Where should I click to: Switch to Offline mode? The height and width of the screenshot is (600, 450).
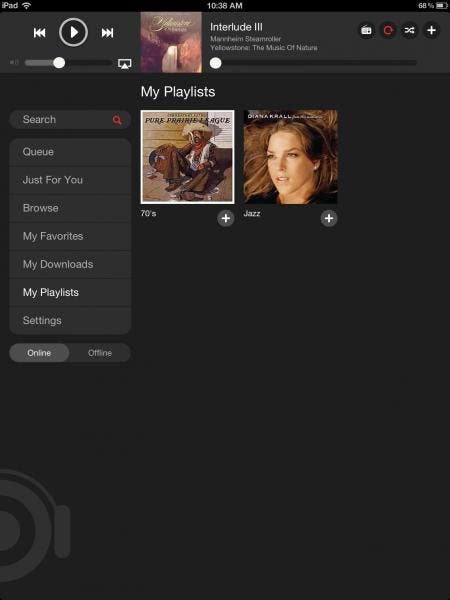100,353
